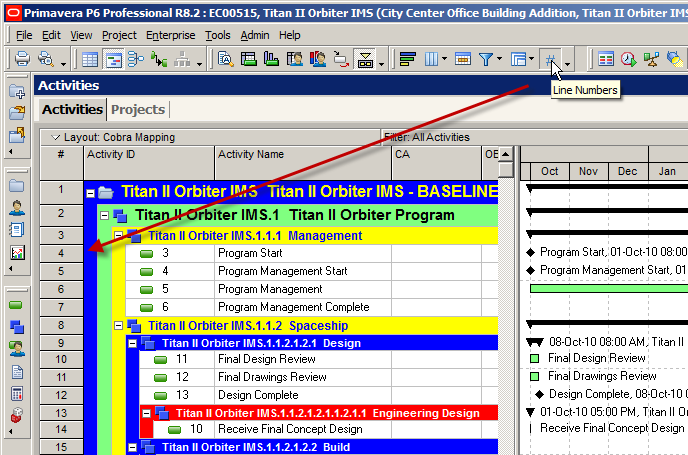Open the sidebar document page icon
Image resolution: width=688 pixels, height=455 pixels.
17,372
